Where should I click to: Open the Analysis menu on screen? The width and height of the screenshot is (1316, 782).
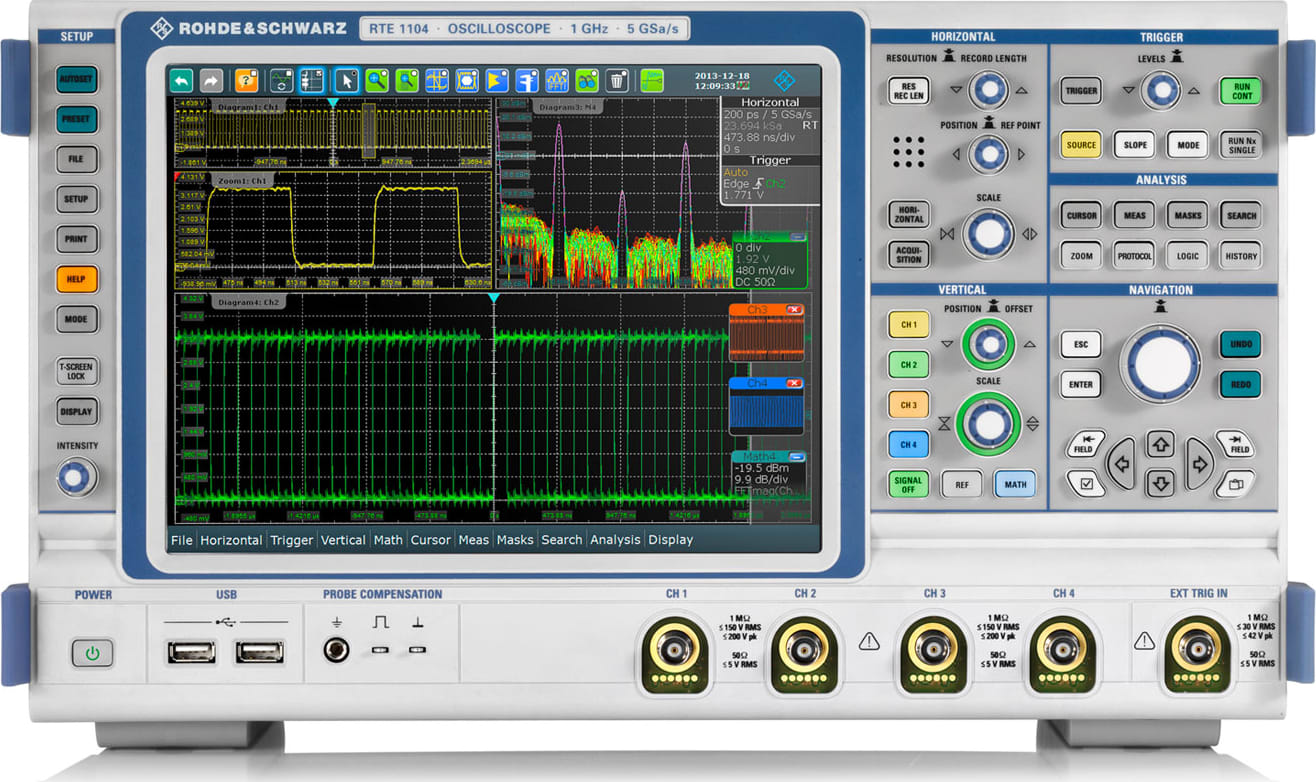click(615, 540)
